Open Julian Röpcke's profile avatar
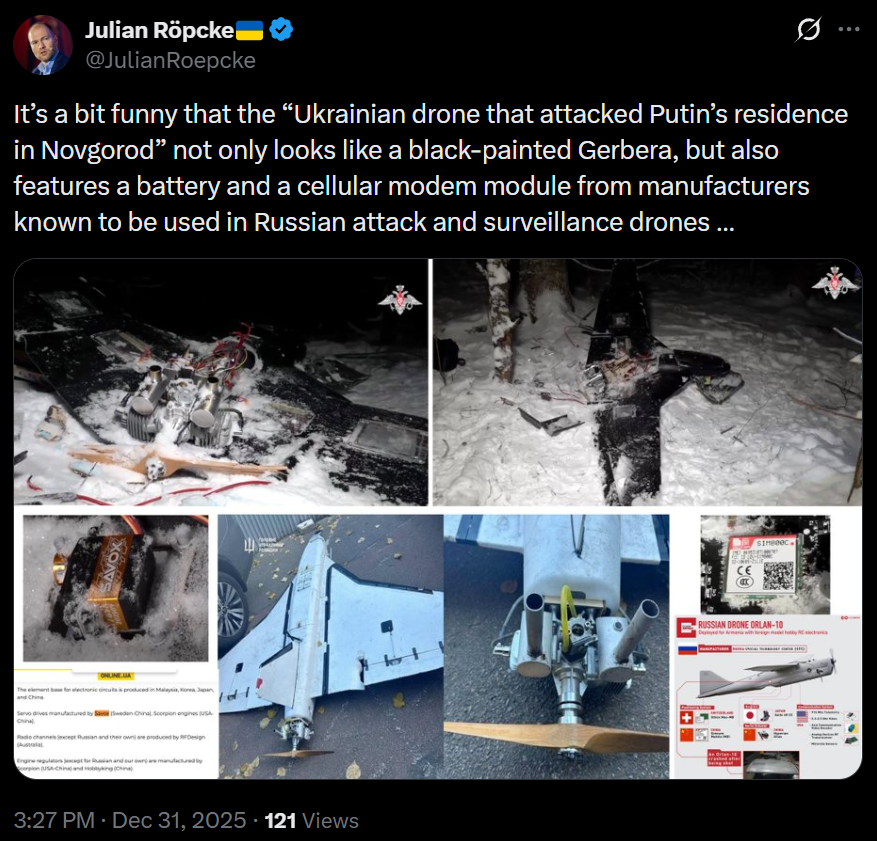The height and width of the screenshot is (841, 877). point(43,45)
